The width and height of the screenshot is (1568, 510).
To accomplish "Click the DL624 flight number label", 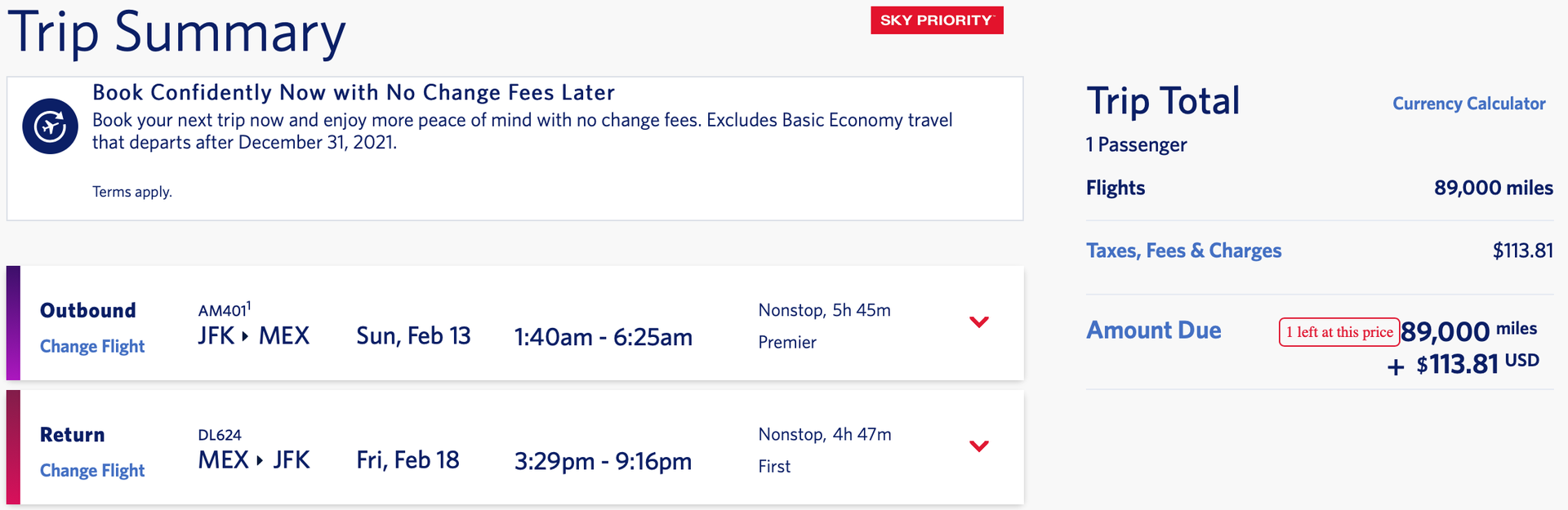I will pos(221,435).
